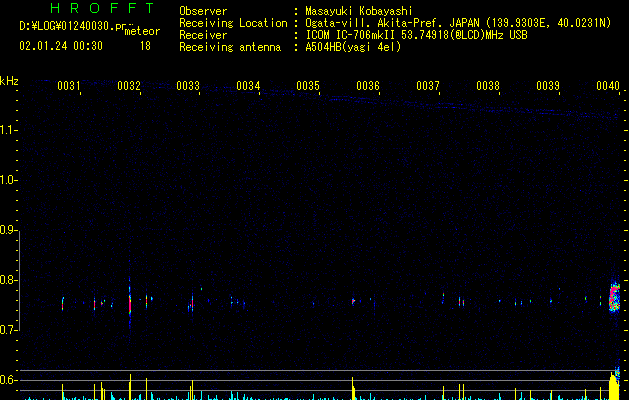Select the Receiving Location label

[x=233, y=23]
